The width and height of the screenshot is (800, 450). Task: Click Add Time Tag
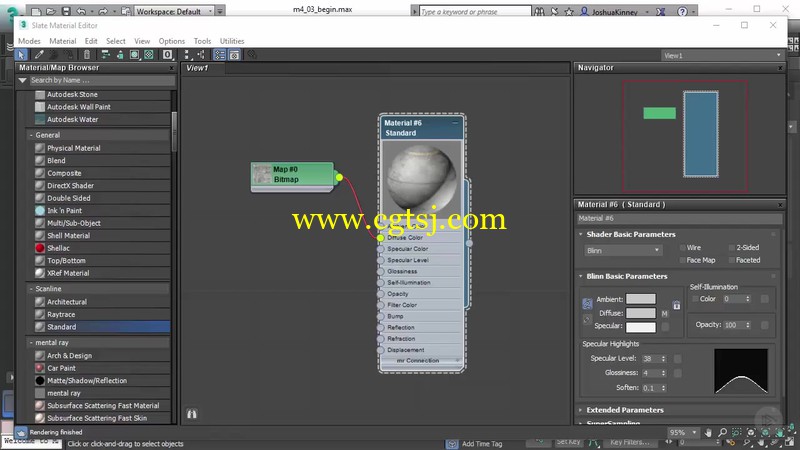(x=482, y=444)
